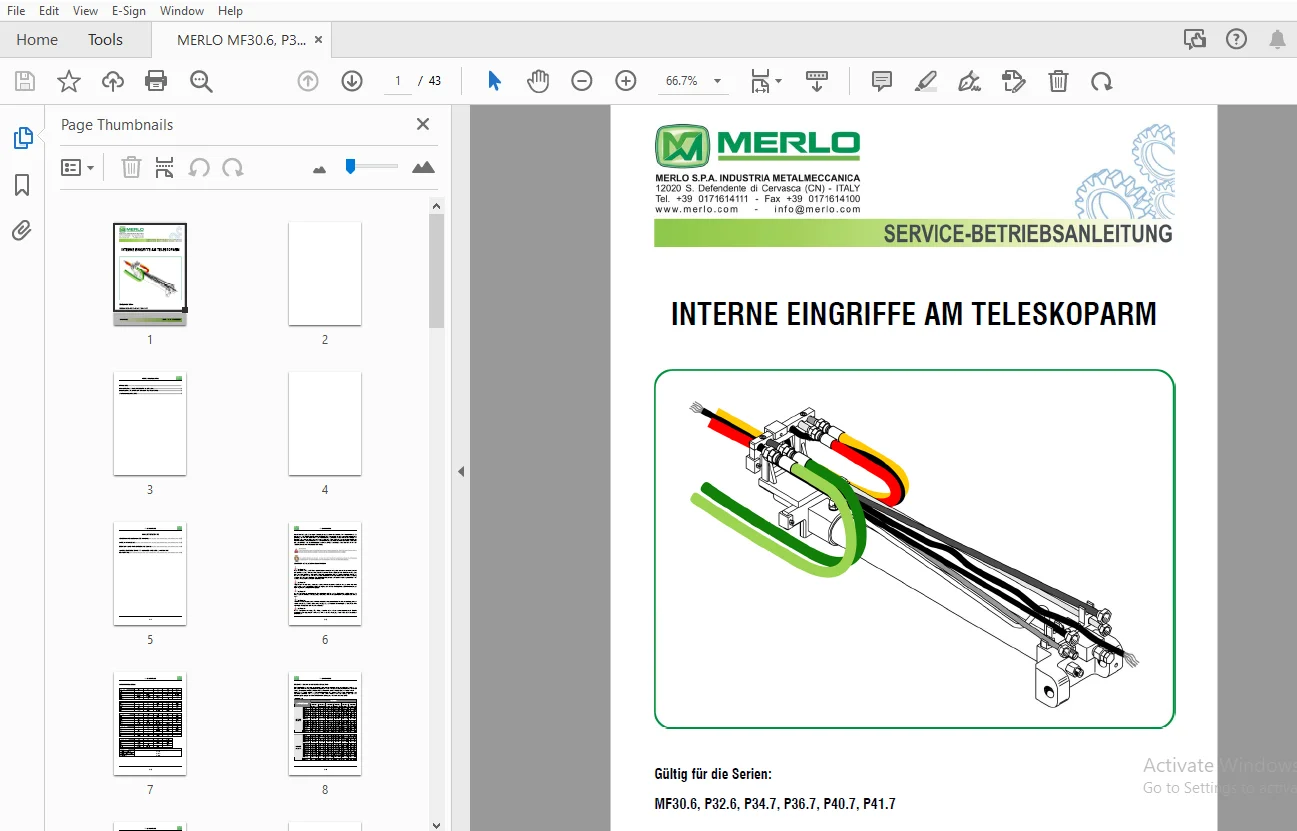
Task: Select page 4 thumbnail
Action: (325, 424)
